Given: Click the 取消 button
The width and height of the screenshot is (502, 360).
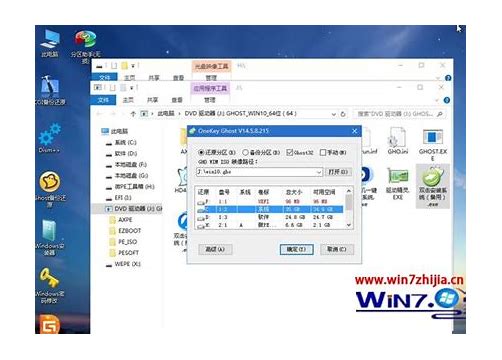Looking at the screenshot, I should 337,249.
